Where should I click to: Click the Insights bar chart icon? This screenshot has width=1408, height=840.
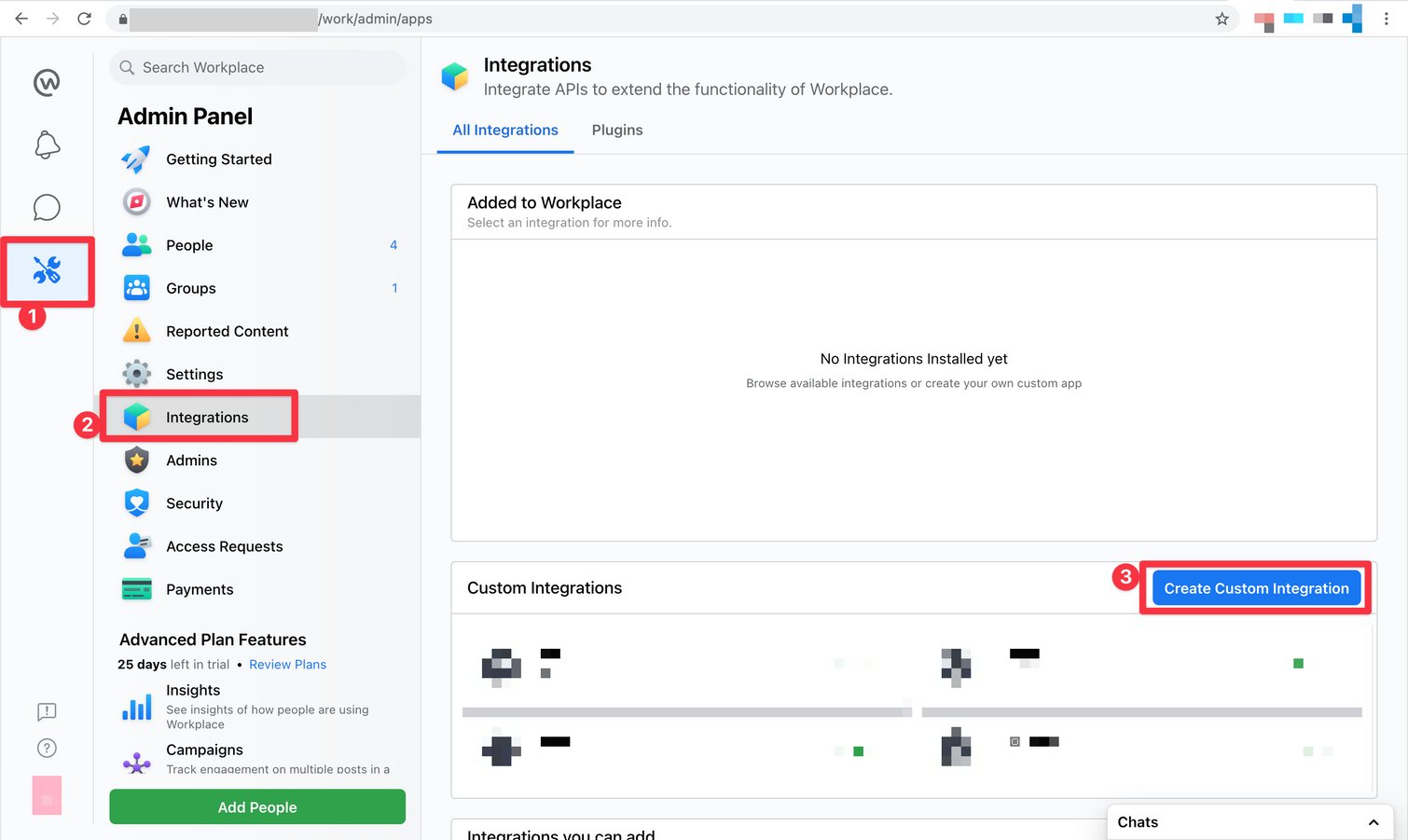click(x=136, y=708)
